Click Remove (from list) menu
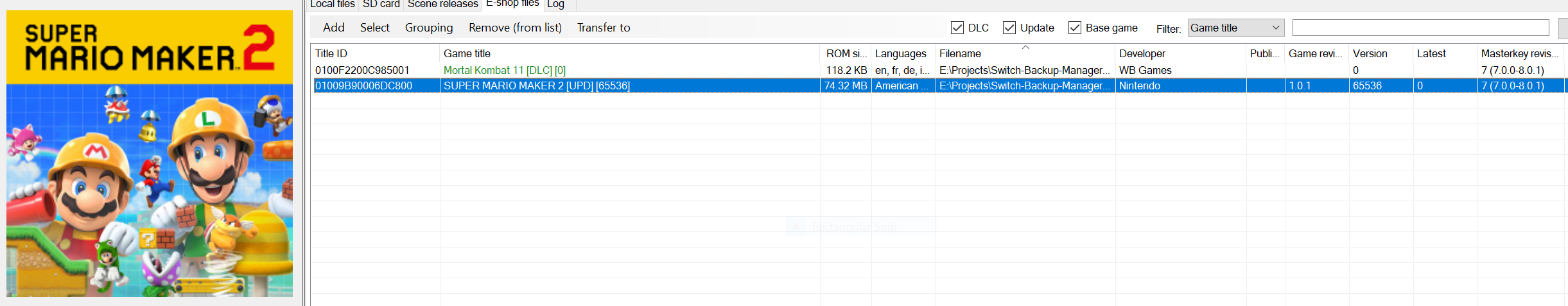Screen dimensions: 1568x306 [x=515, y=28]
